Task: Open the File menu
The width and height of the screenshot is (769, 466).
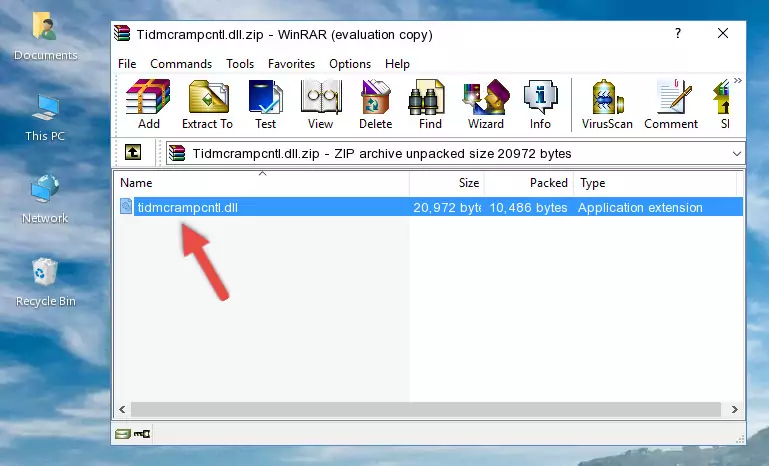Action: (127, 64)
